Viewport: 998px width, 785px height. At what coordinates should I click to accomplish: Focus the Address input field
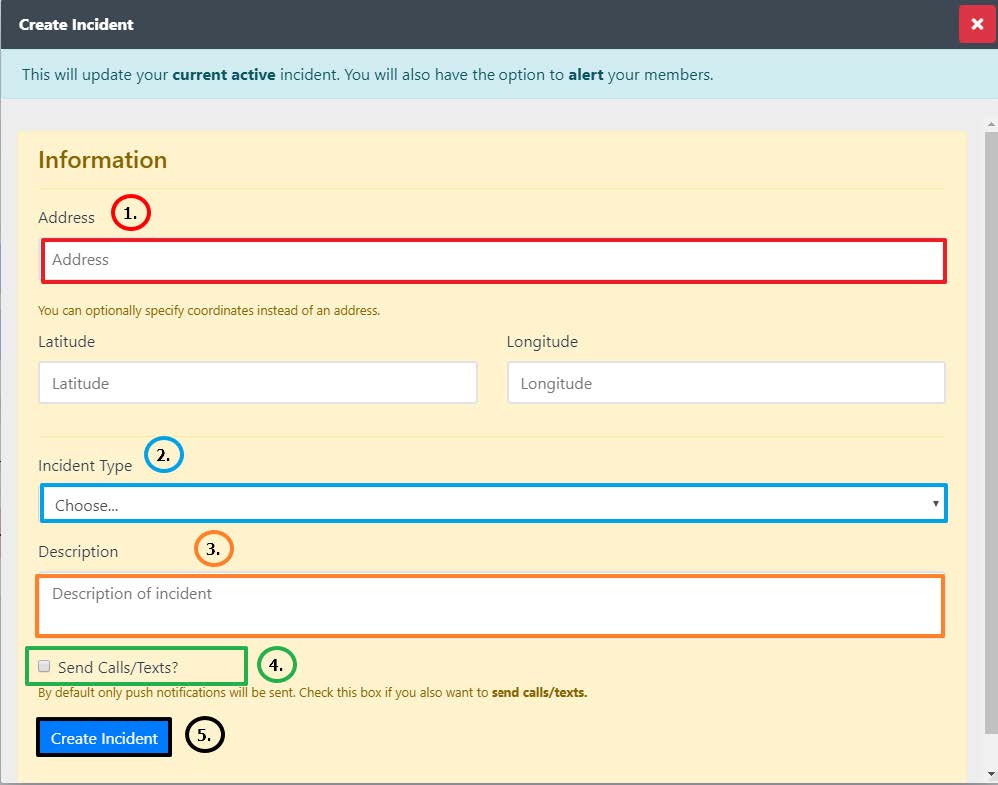click(493, 260)
